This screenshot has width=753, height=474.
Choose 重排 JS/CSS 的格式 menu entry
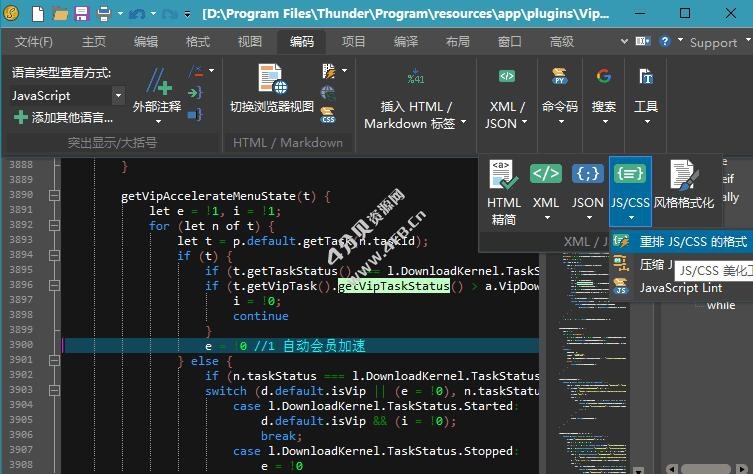click(x=681, y=241)
